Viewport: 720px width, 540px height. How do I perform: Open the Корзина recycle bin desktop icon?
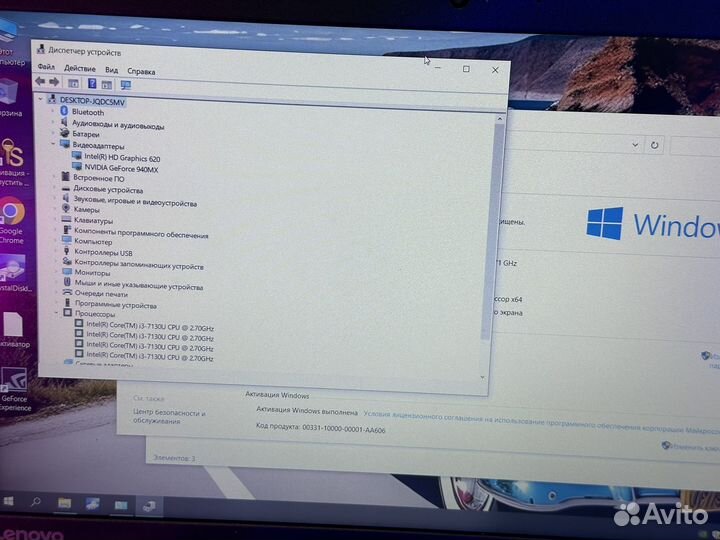[x=10, y=98]
